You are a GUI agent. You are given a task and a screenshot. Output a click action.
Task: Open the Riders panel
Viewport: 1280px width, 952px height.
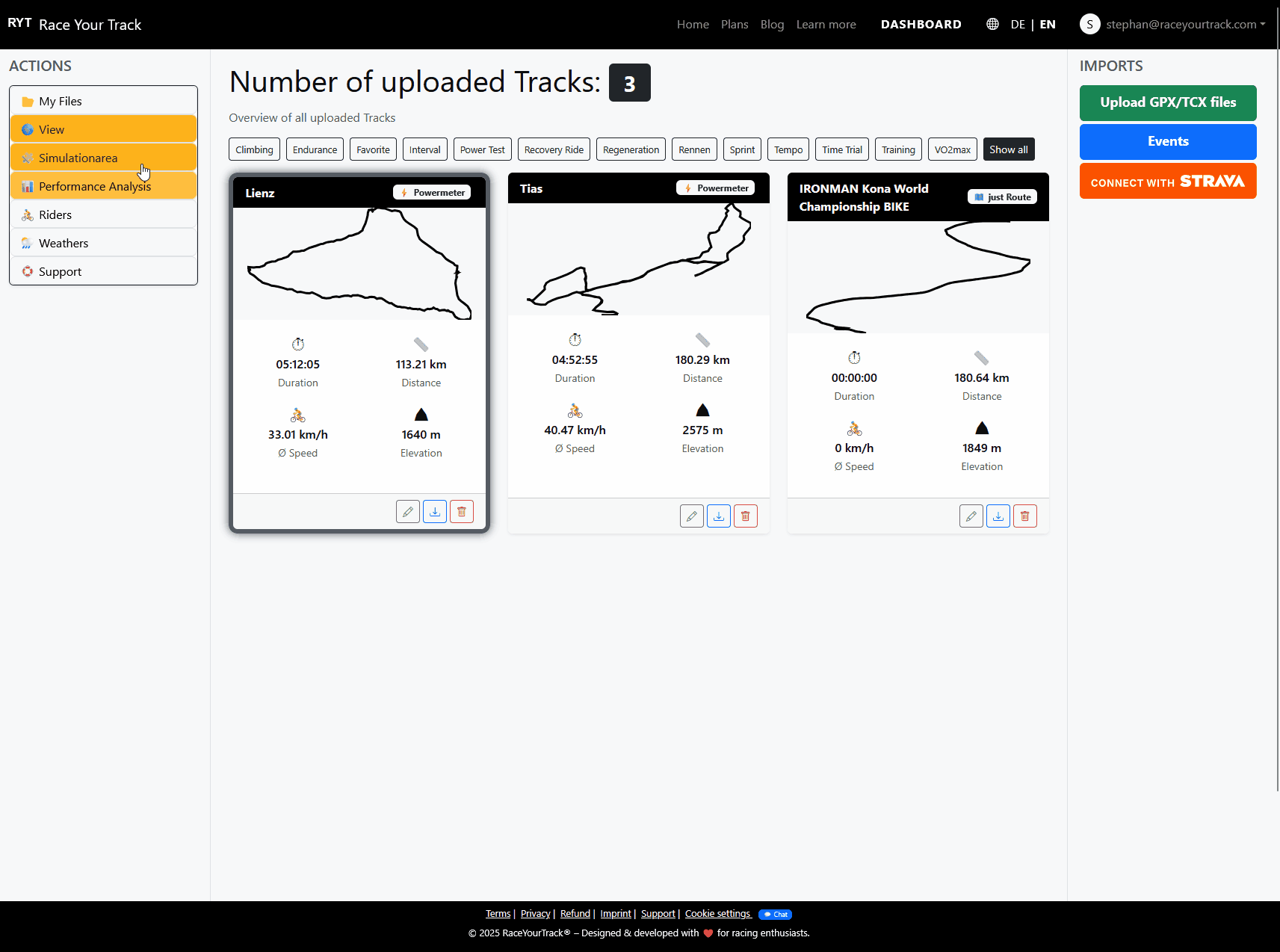pos(55,214)
